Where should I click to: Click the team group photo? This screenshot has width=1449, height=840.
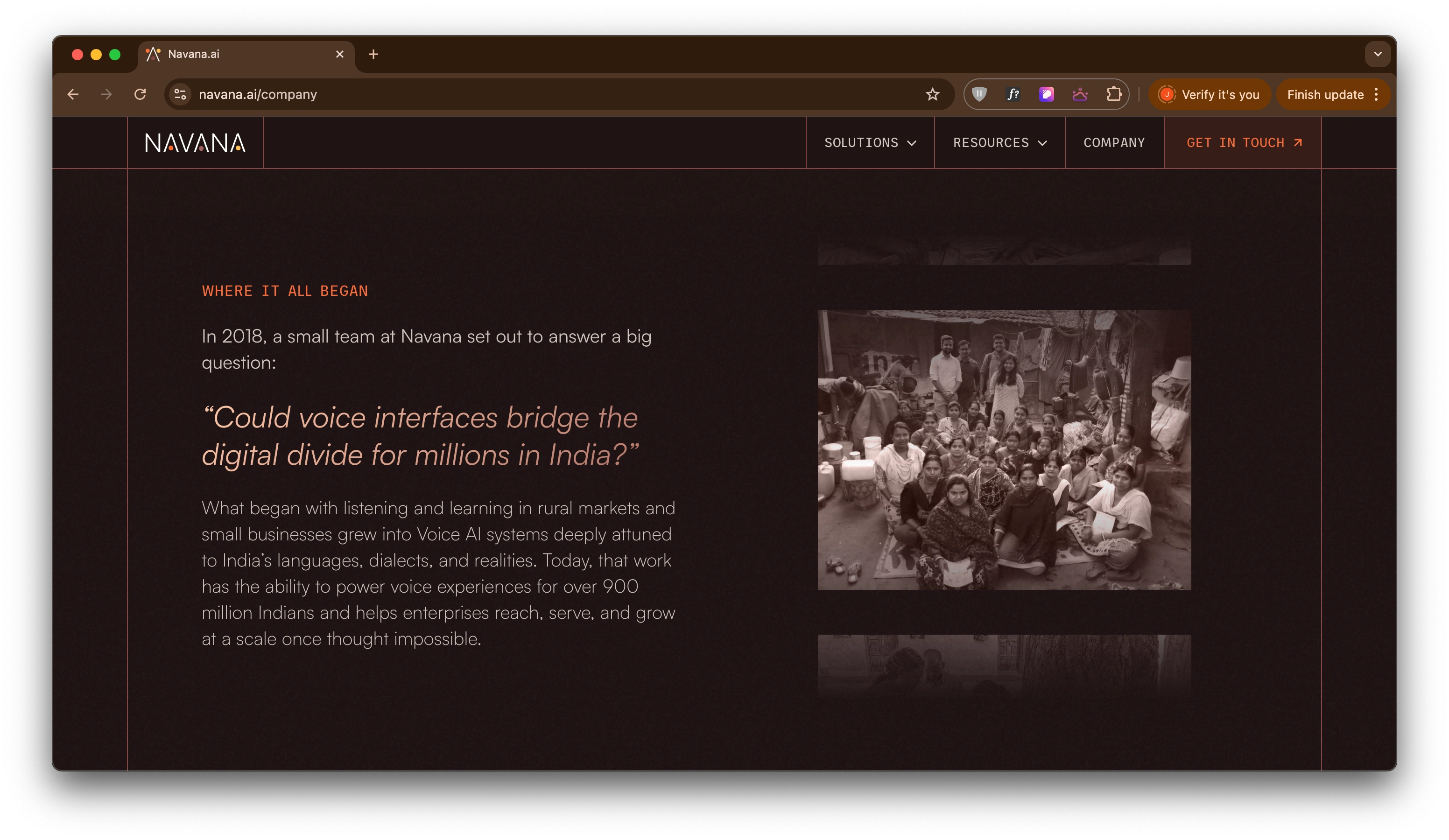(1004, 449)
